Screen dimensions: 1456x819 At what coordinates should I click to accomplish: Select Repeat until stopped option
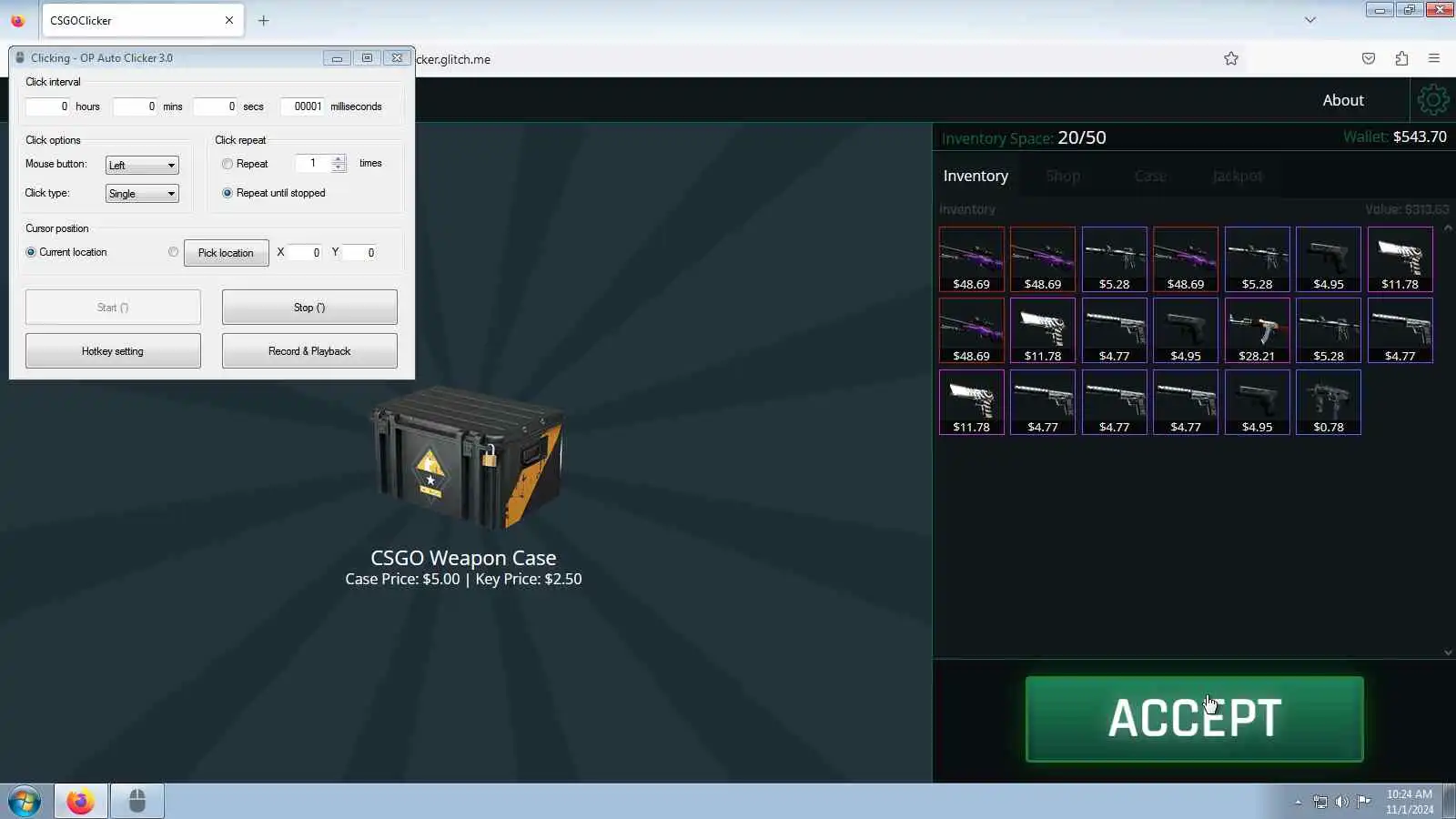click(x=227, y=193)
